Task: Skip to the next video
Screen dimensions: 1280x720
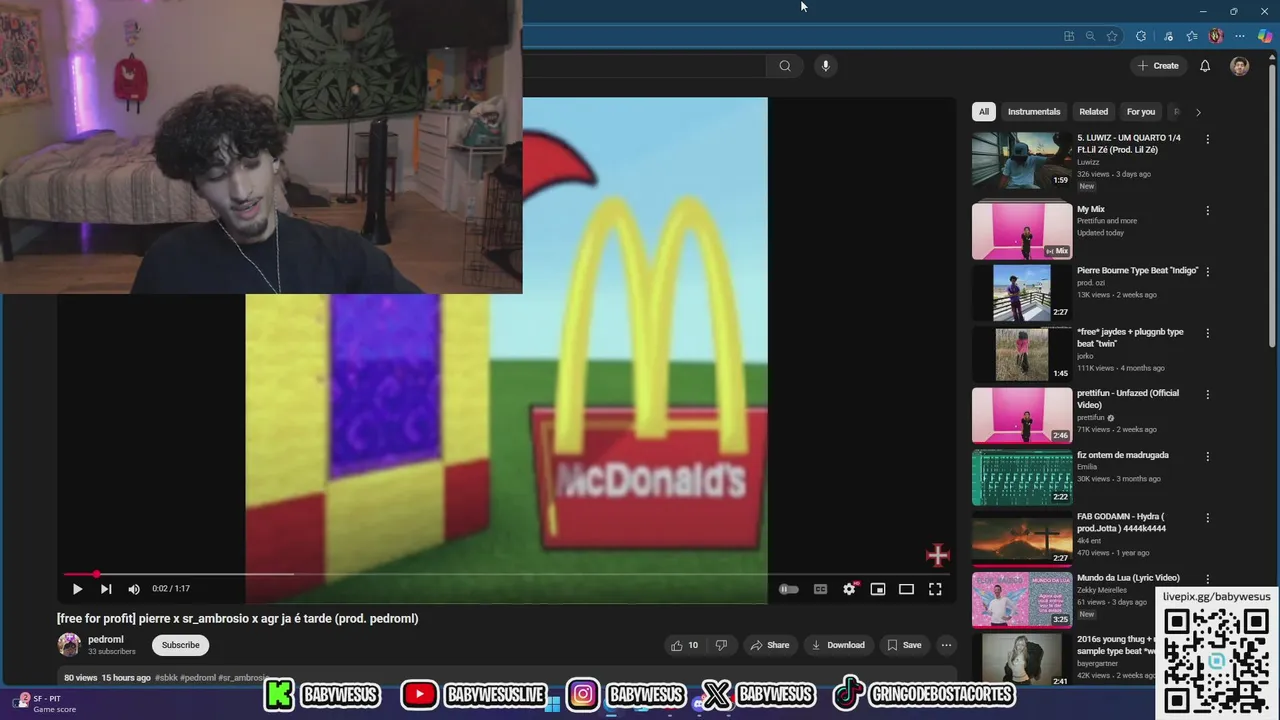Action: [x=105, y=589]
